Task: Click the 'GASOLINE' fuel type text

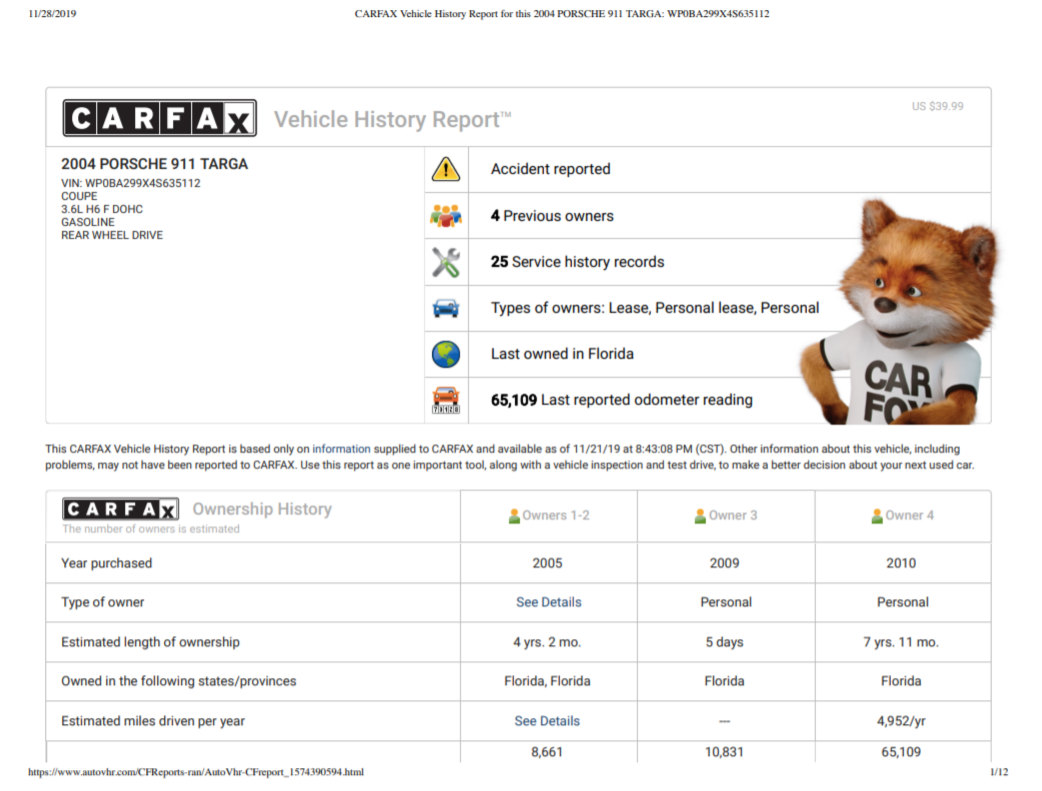Action: click(88, 222)
